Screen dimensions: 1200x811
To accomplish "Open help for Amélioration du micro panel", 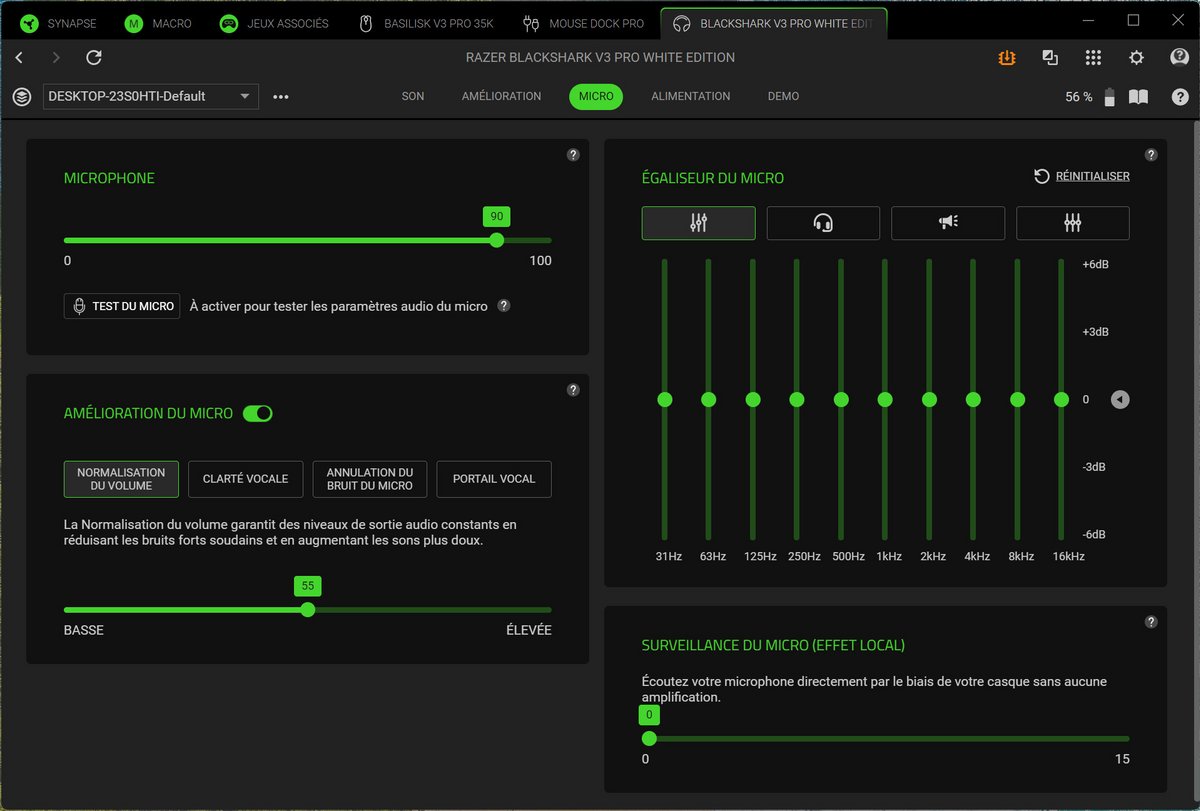I will (x=573, y=390).
